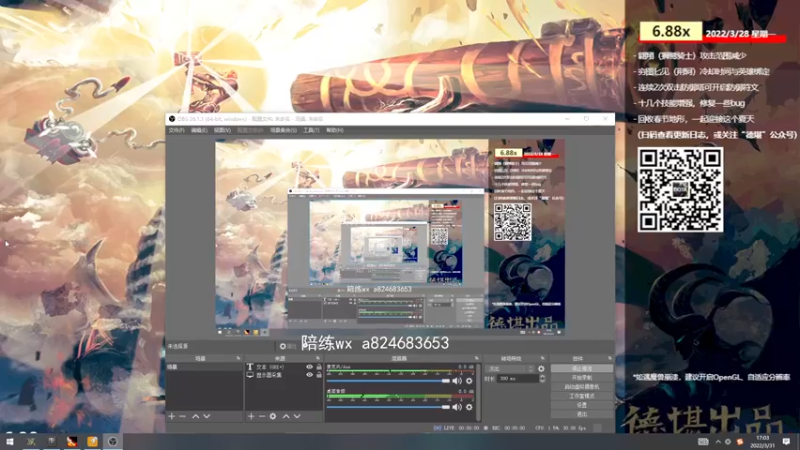Open the yellow app in taskbar
This screenshot has height=450, width=800.
(x=92, y=441)
